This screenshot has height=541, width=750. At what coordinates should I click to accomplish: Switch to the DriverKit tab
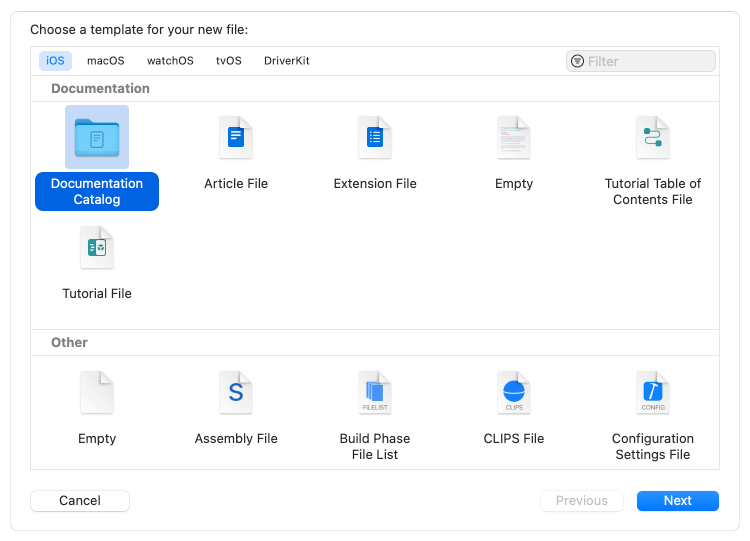coord(287,61)
